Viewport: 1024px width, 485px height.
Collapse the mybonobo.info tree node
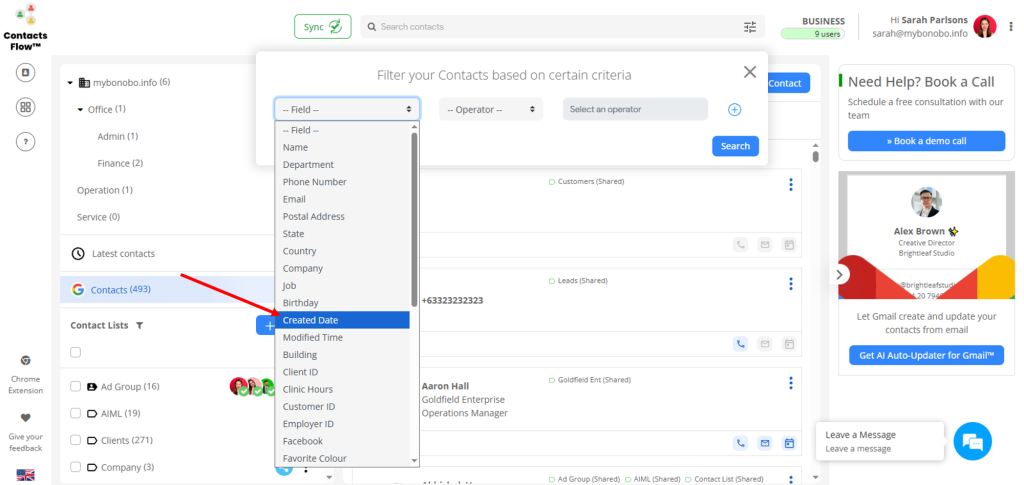tap(71, 83)
